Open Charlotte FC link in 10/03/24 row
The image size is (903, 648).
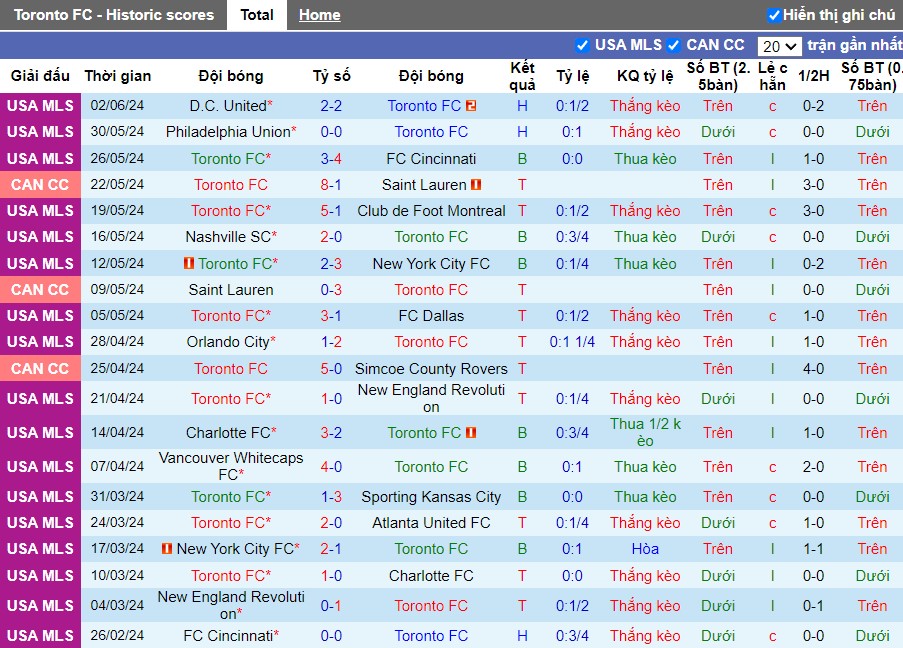click(x=431, y=576)
